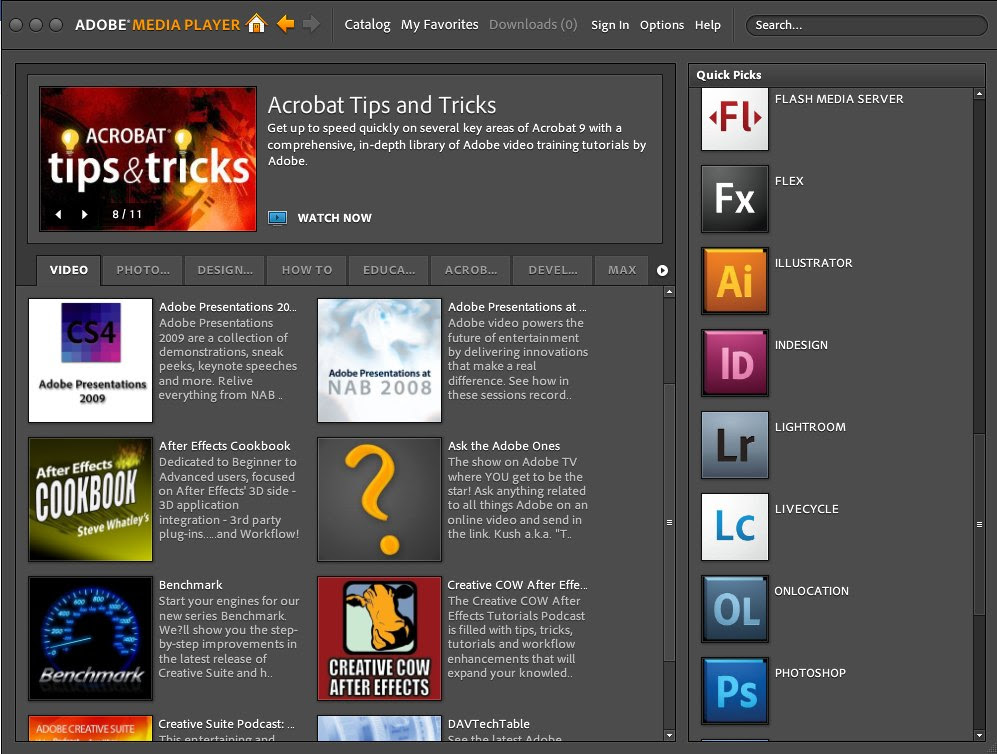Click the WATCH NOW link

coord(334,218)
